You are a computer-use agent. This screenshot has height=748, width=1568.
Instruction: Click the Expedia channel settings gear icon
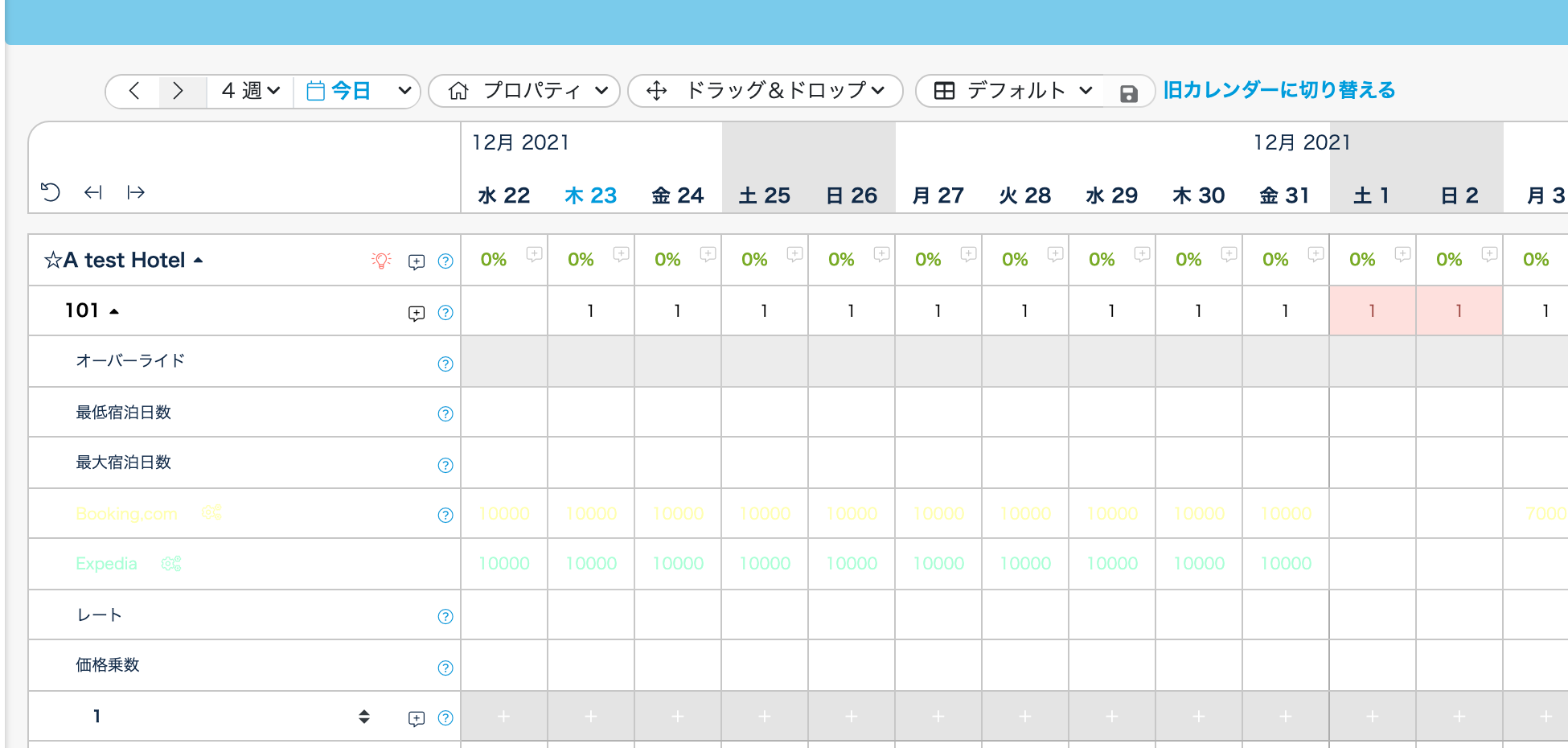coord(171,564)
